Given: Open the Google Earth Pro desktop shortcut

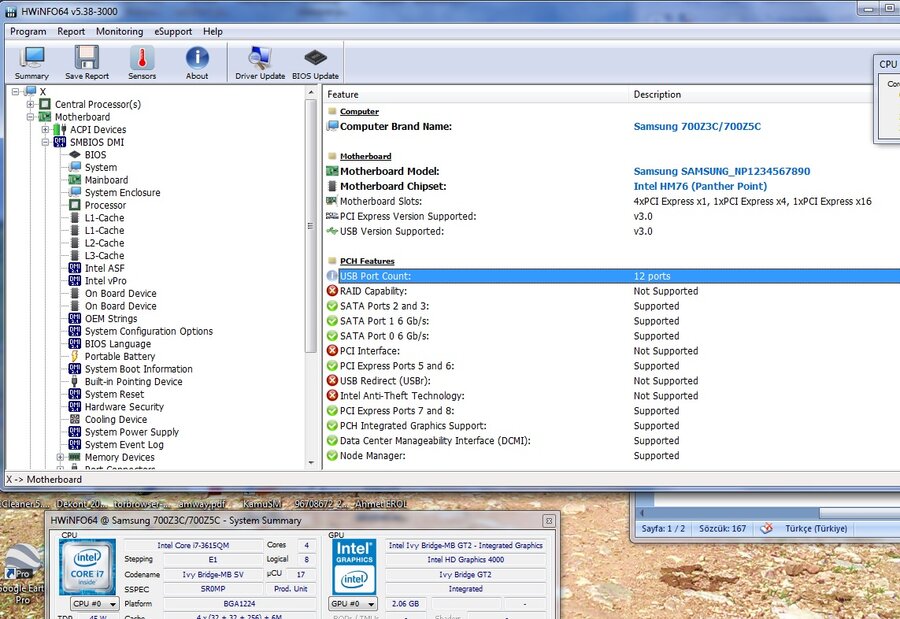Looking at the screenshot, I should pyautogui.click(x=21, y=574).
